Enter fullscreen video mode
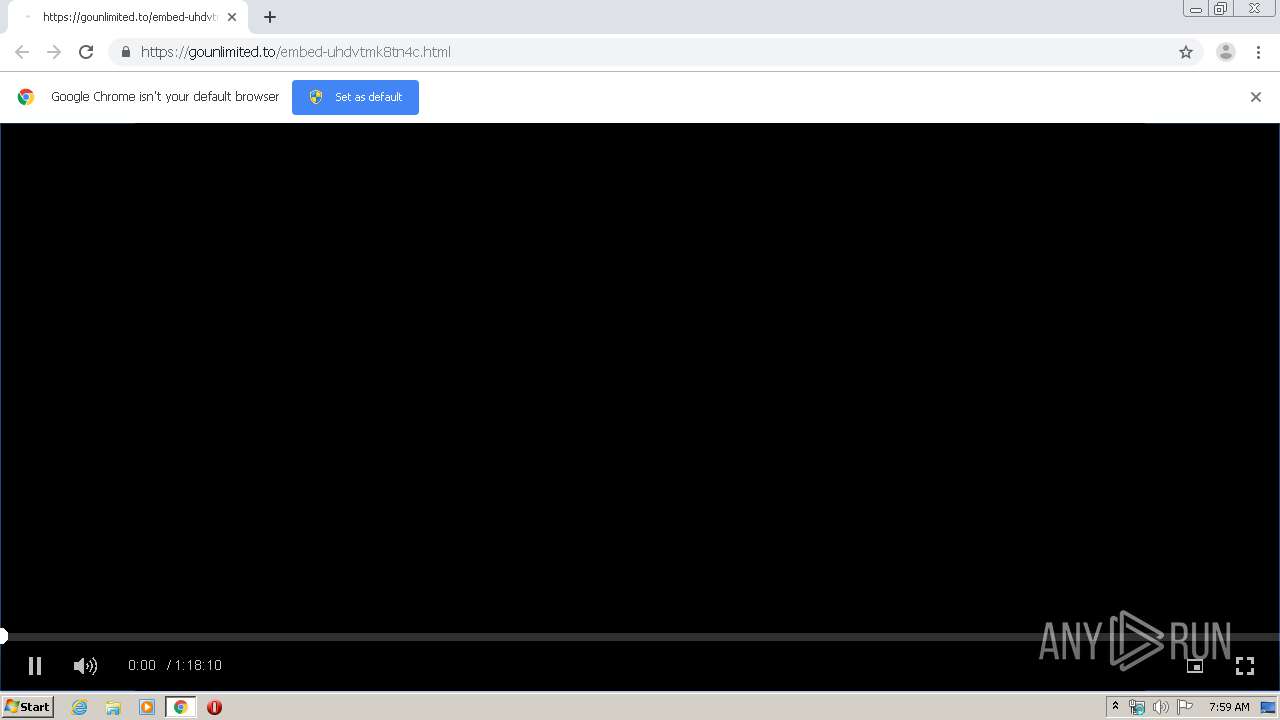The width and height of the screenshot is (1280, 720). 1245,666
